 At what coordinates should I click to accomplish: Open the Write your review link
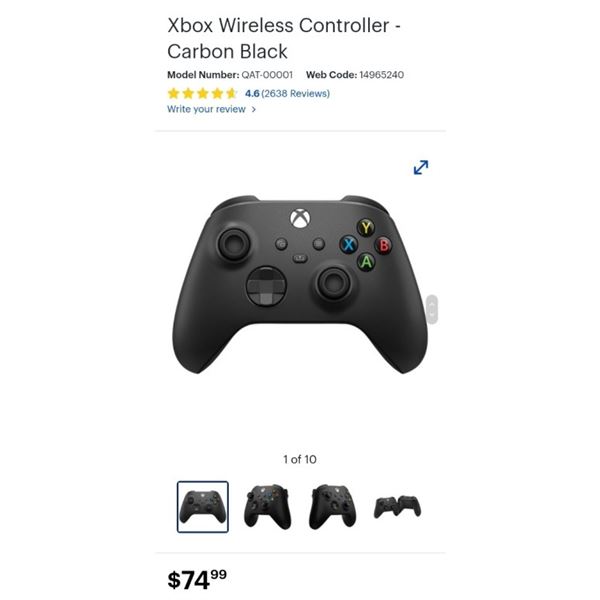point(206,109)
